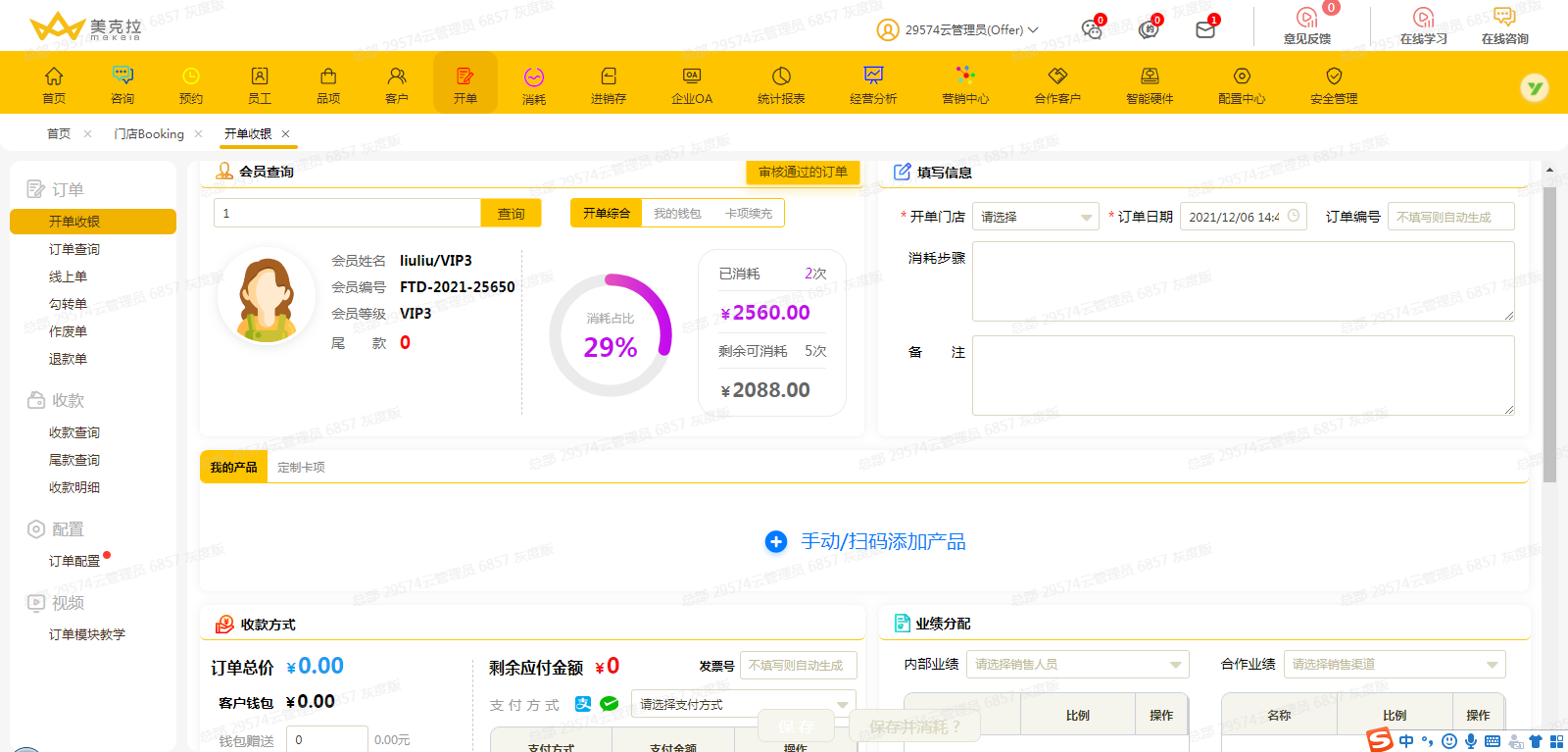The height and width of the screenshot is (752, 1568).
Task: Open the 首页 home icon in navigation
Action: [x=54, y=76]
